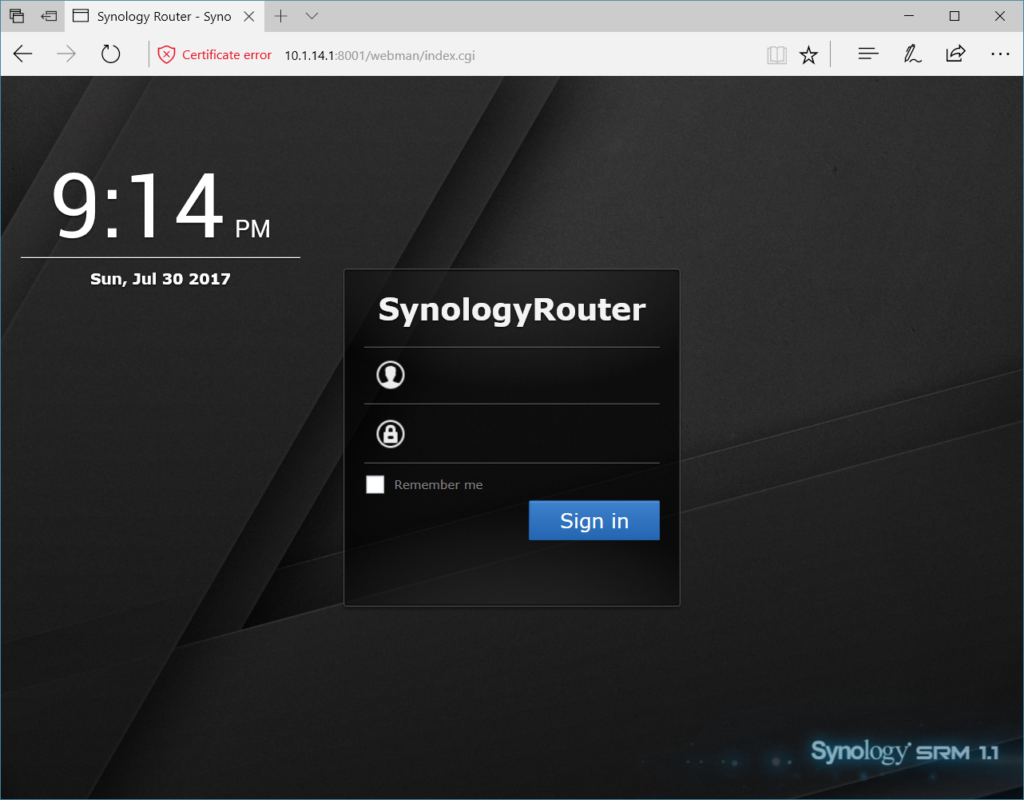Click the Certificate error shield icon
This screenshot has height=800, width=1024.
[x=167, y=55]
